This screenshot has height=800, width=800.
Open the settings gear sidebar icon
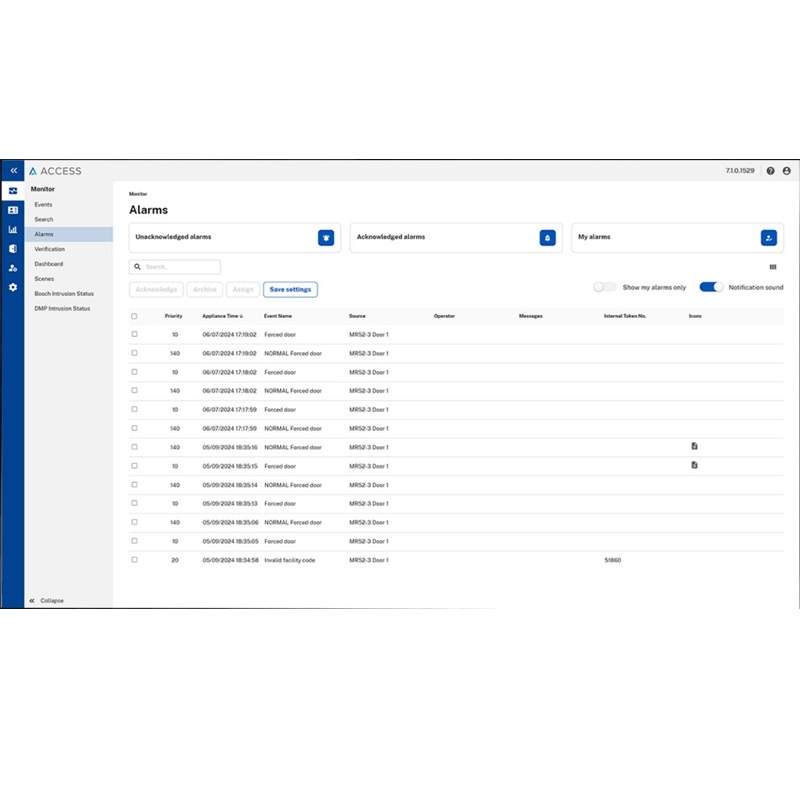coord(13,287)
